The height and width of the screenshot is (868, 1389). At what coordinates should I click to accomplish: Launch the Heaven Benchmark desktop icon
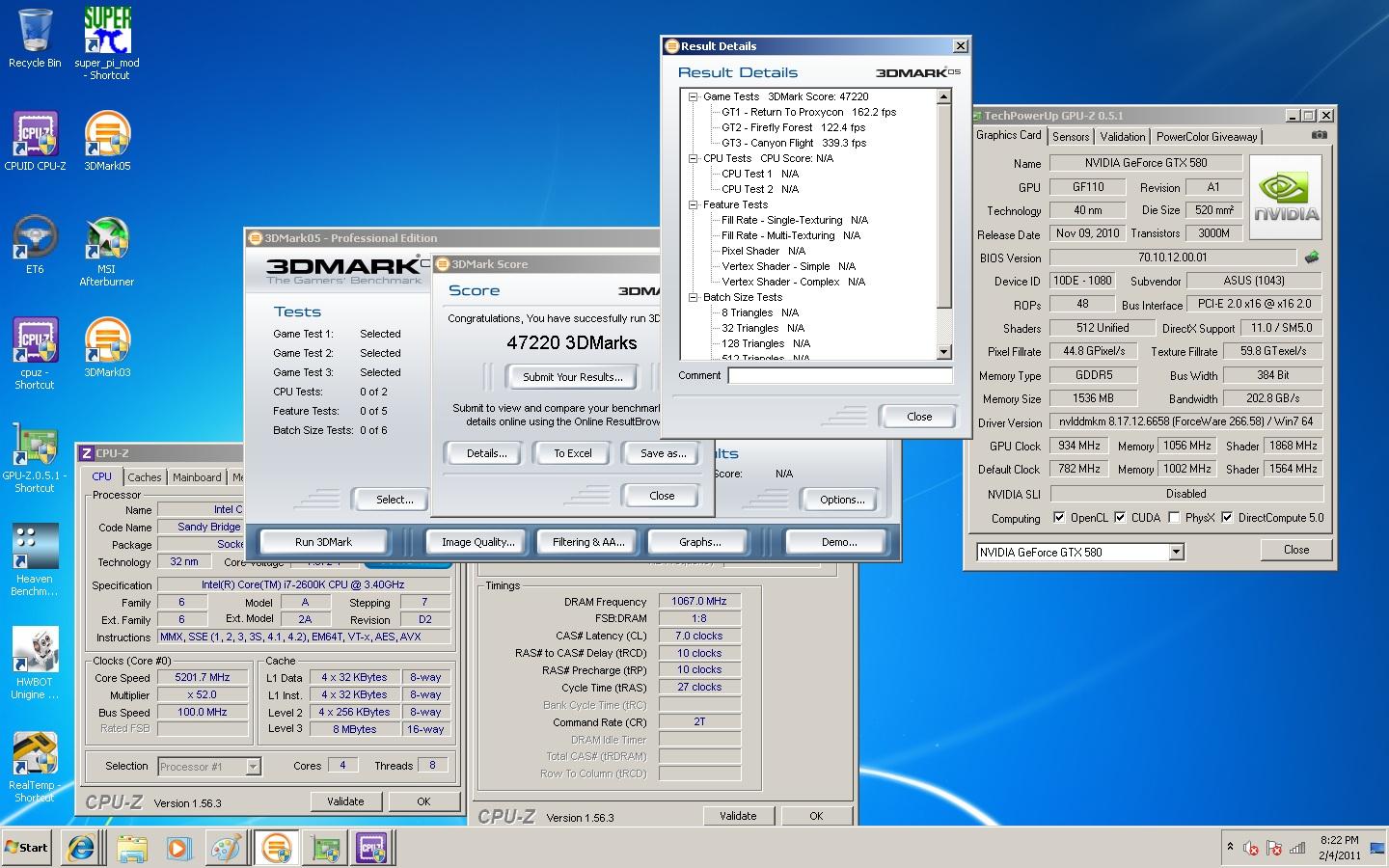coord(35,560)
